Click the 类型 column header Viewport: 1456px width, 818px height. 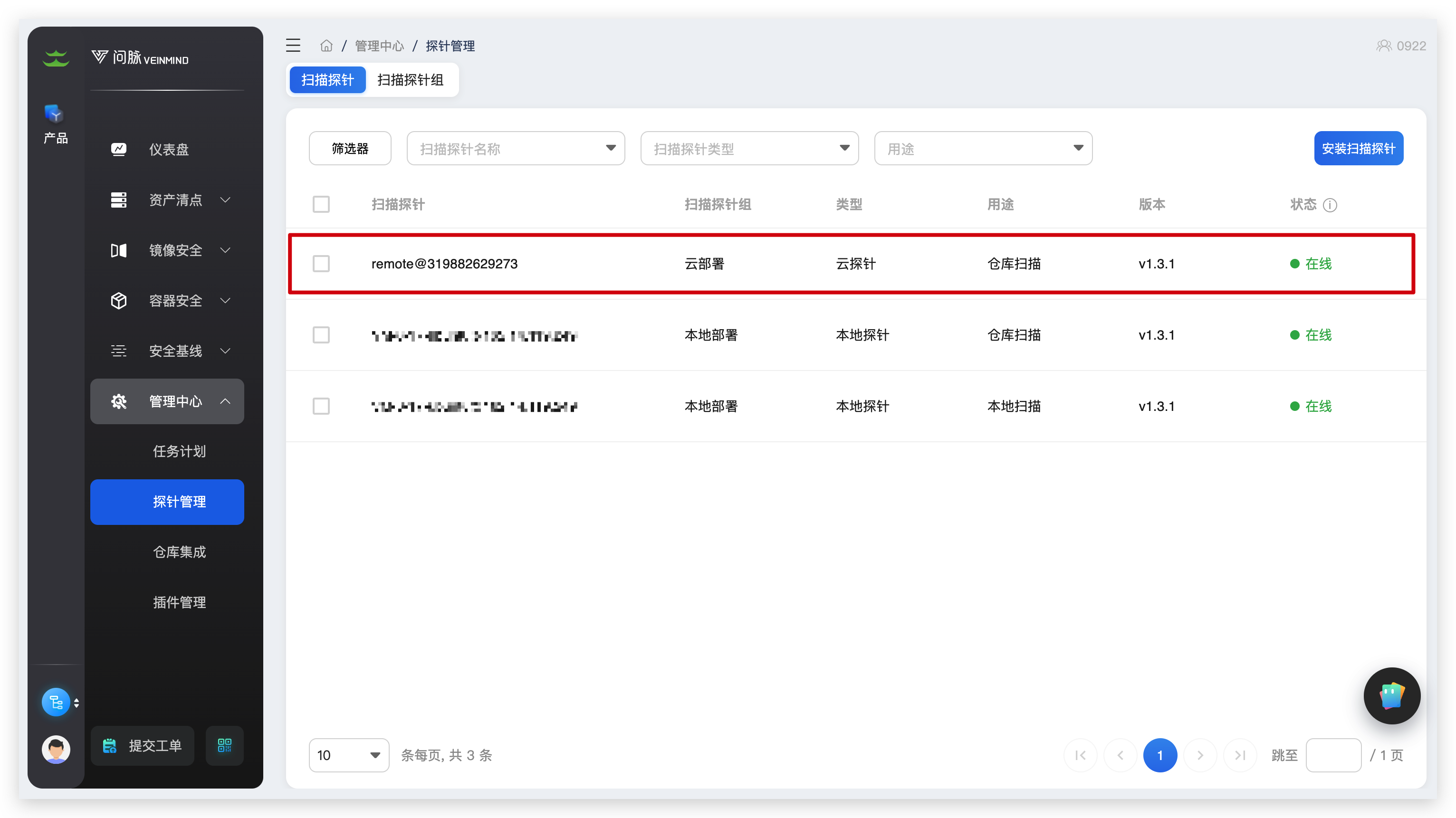(849, 204)
